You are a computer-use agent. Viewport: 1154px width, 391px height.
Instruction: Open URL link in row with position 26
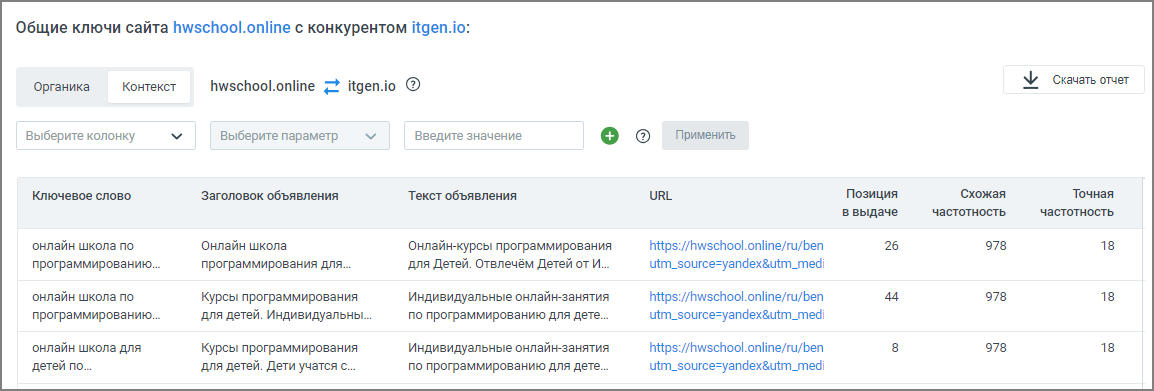[x=736, y=255]
